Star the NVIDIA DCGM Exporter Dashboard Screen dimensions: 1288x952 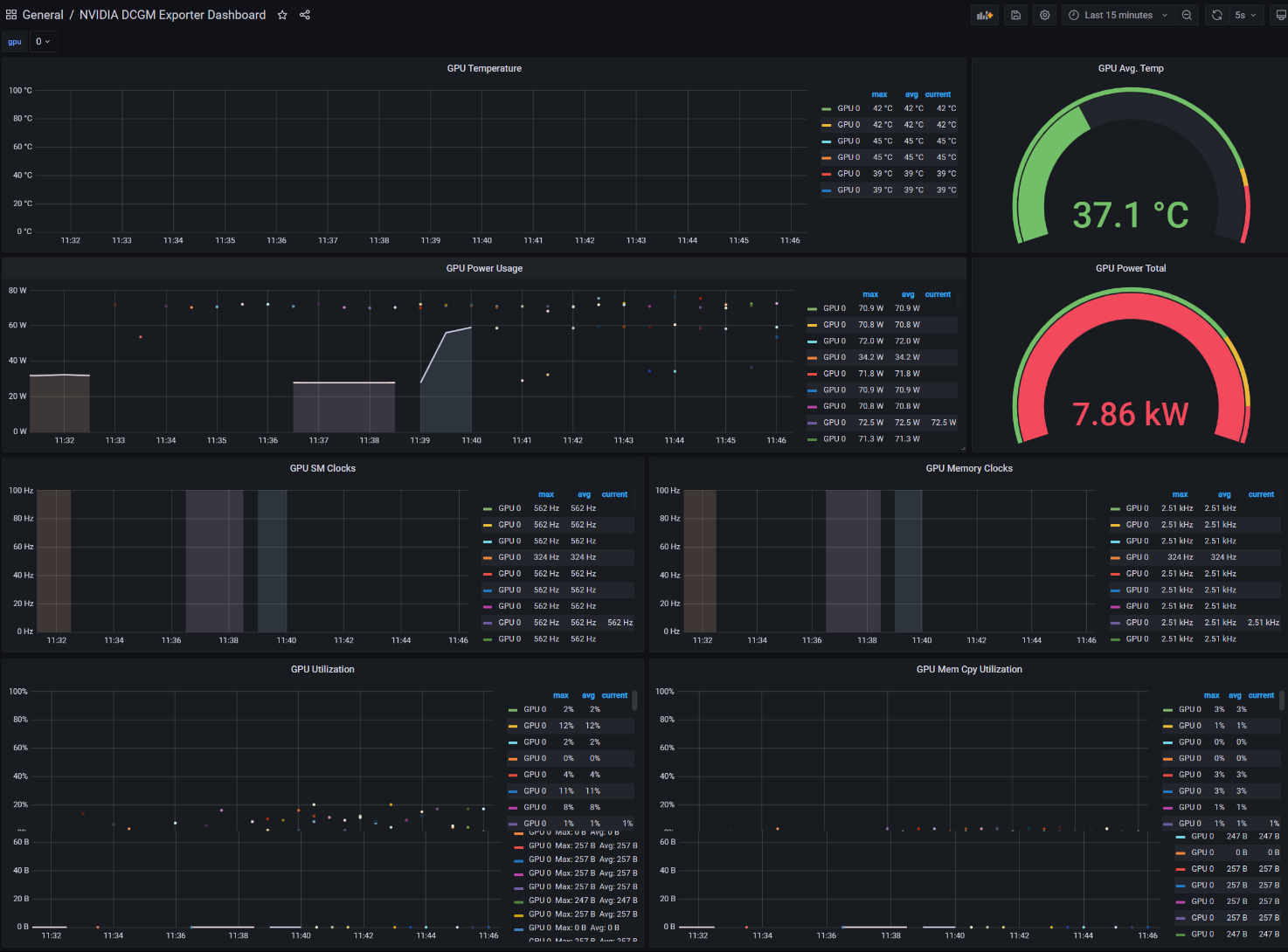point(282,15)
